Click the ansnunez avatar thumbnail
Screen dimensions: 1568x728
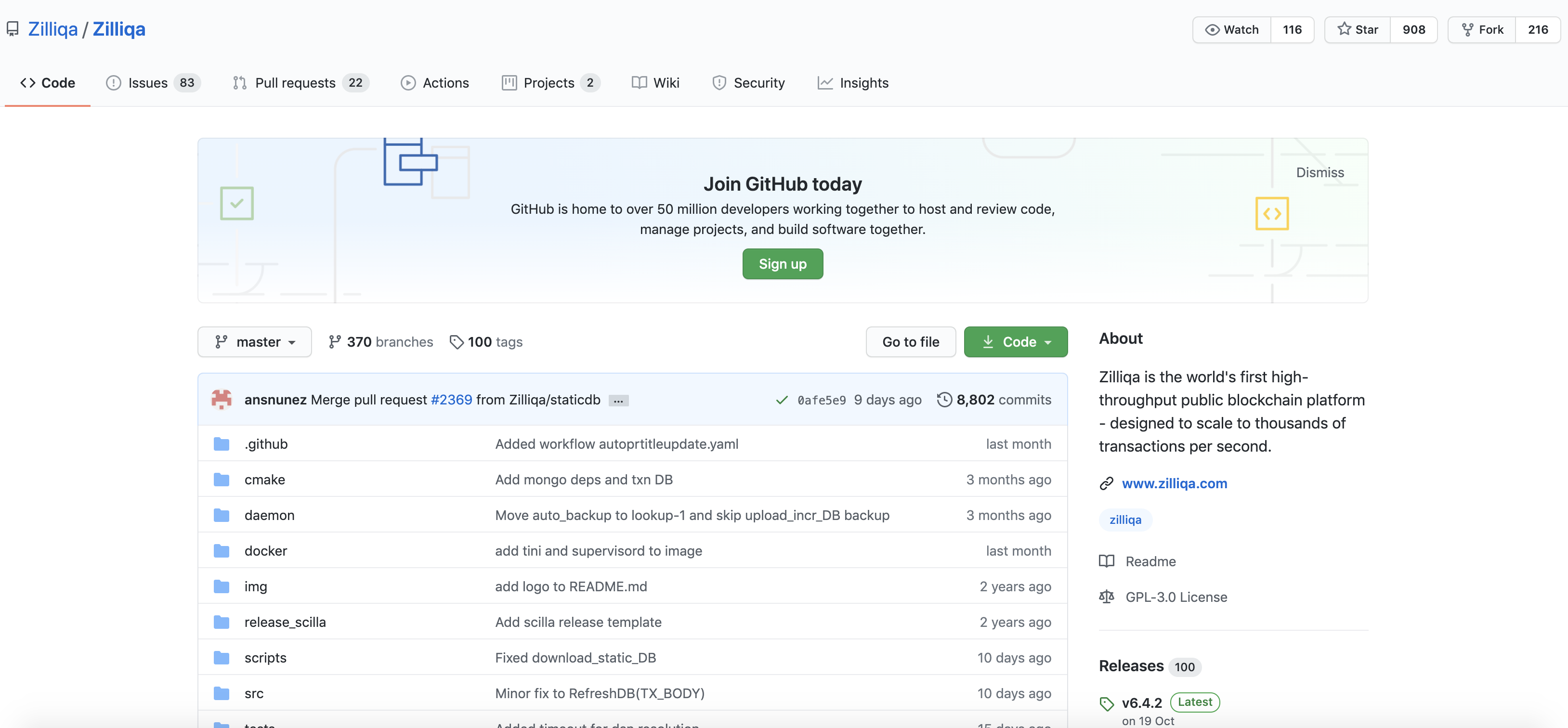click(x=222, y=400)
